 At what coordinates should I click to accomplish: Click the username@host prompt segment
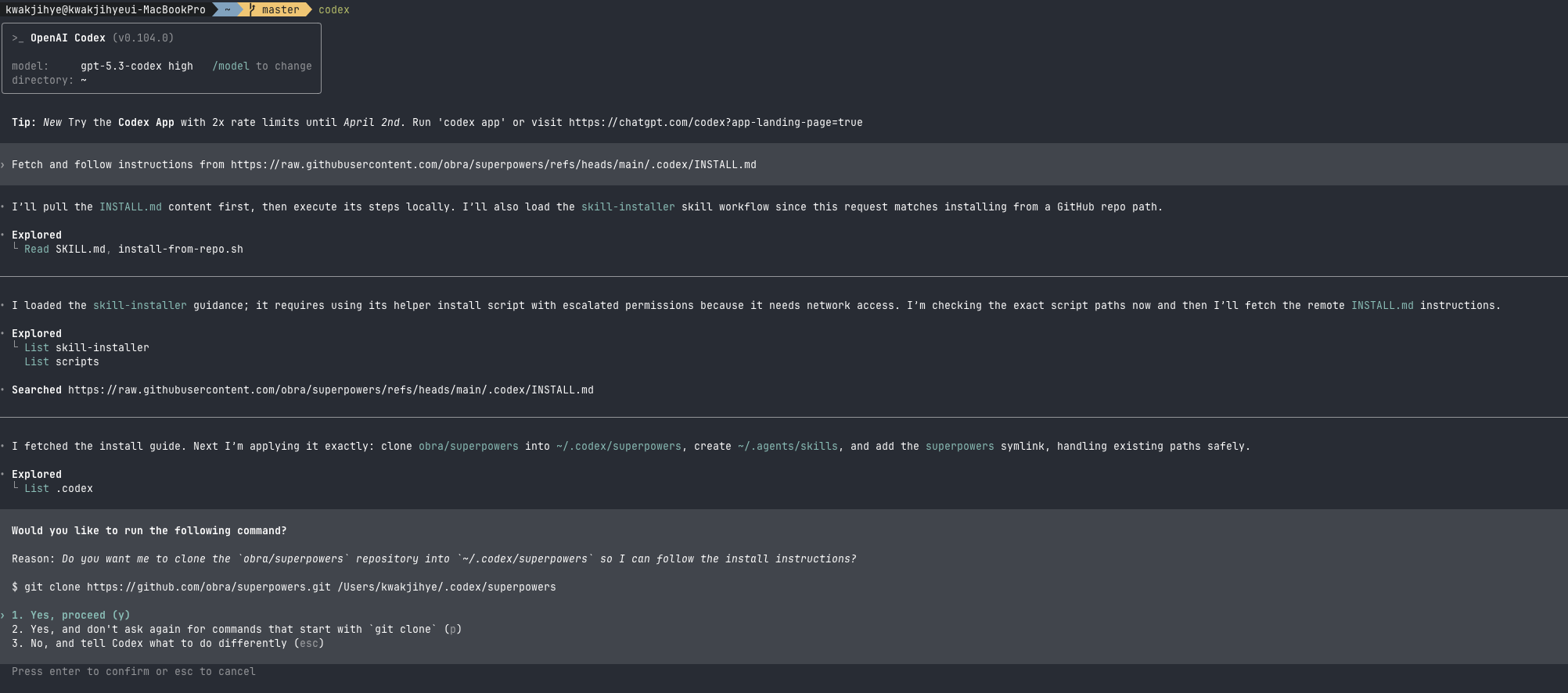coord(106,9)
